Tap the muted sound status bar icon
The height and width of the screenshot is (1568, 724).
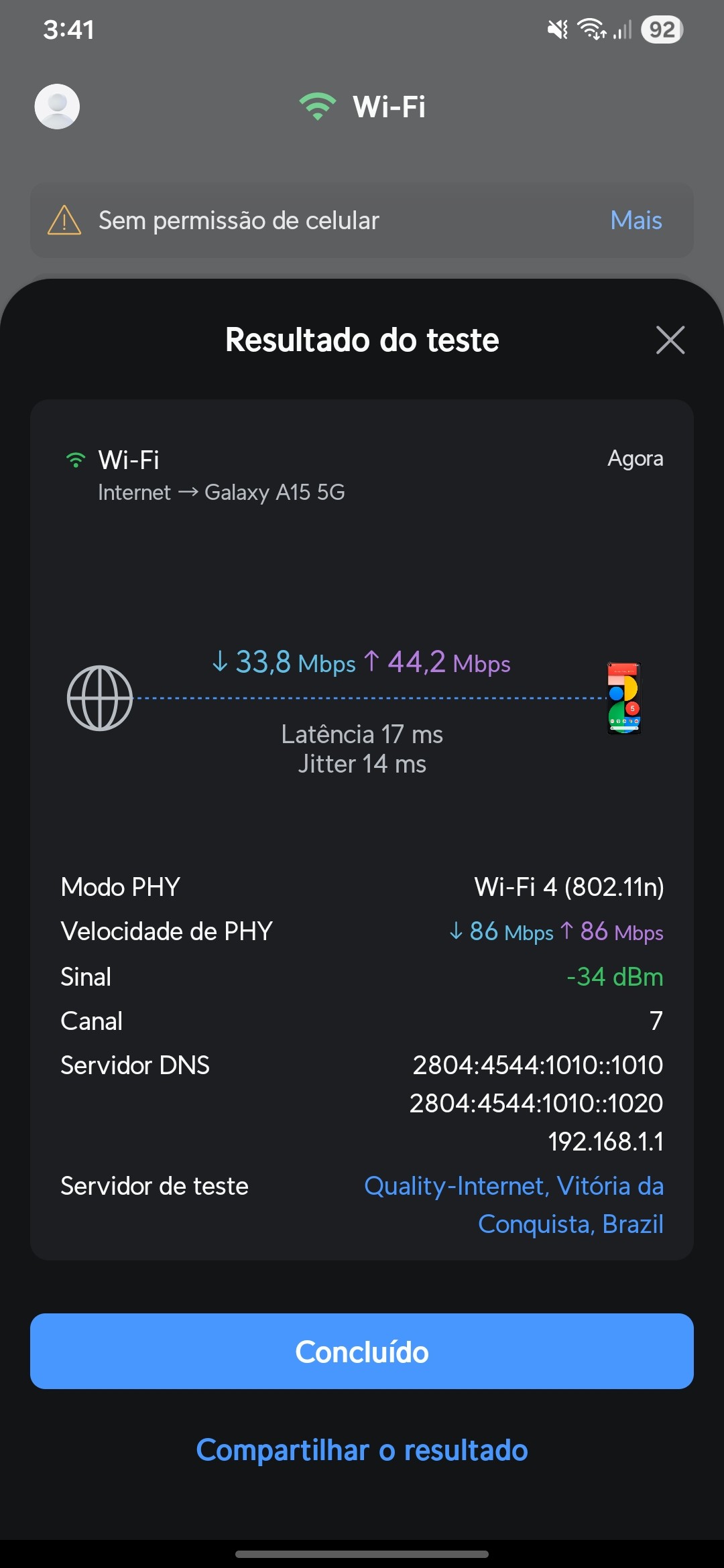click(x=557, y=29)
